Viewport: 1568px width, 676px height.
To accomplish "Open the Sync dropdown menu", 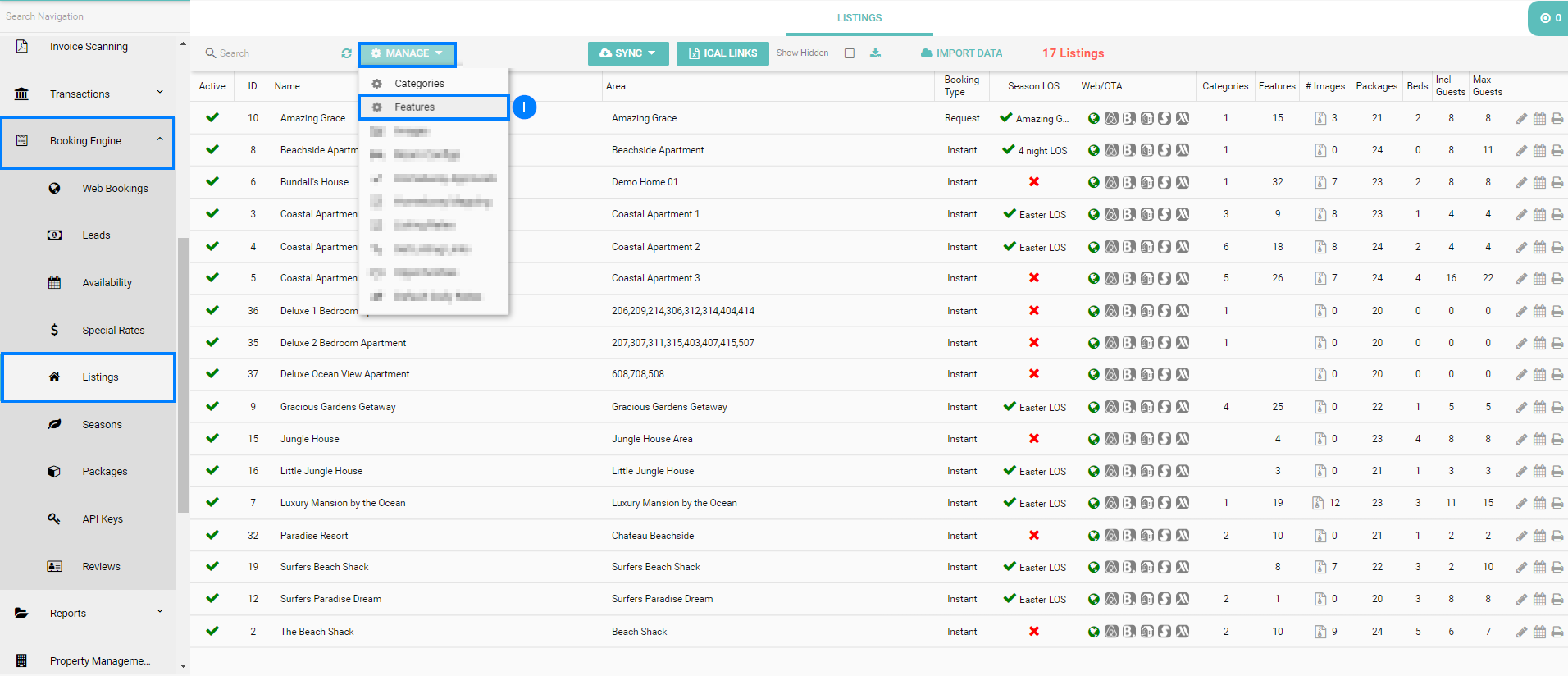I will (x=628, y=53).
